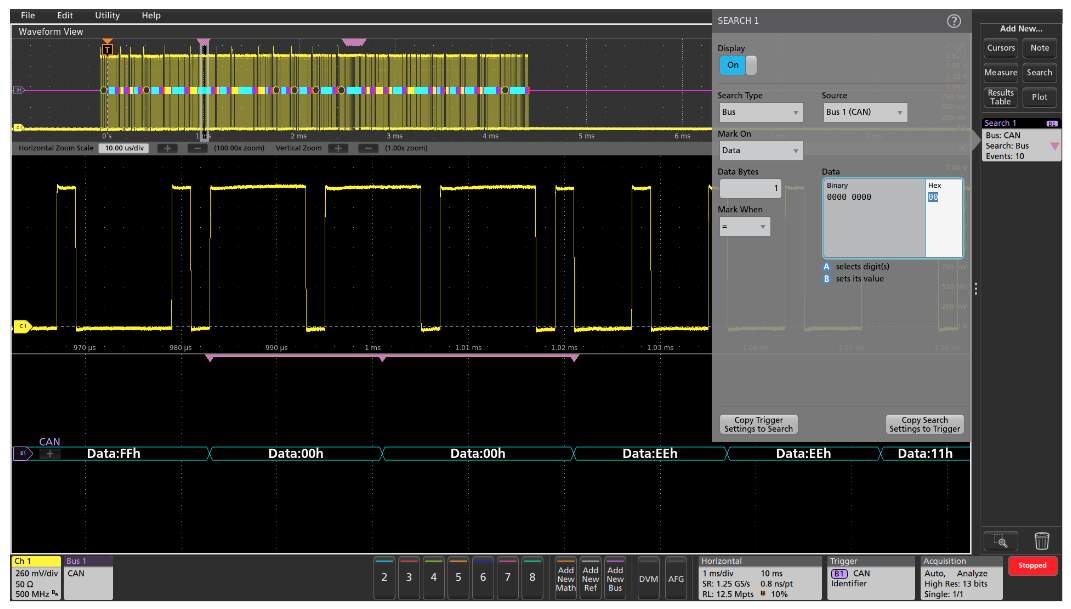
Task: Open Search panel help via question mark icon
Action: [951, 18]
